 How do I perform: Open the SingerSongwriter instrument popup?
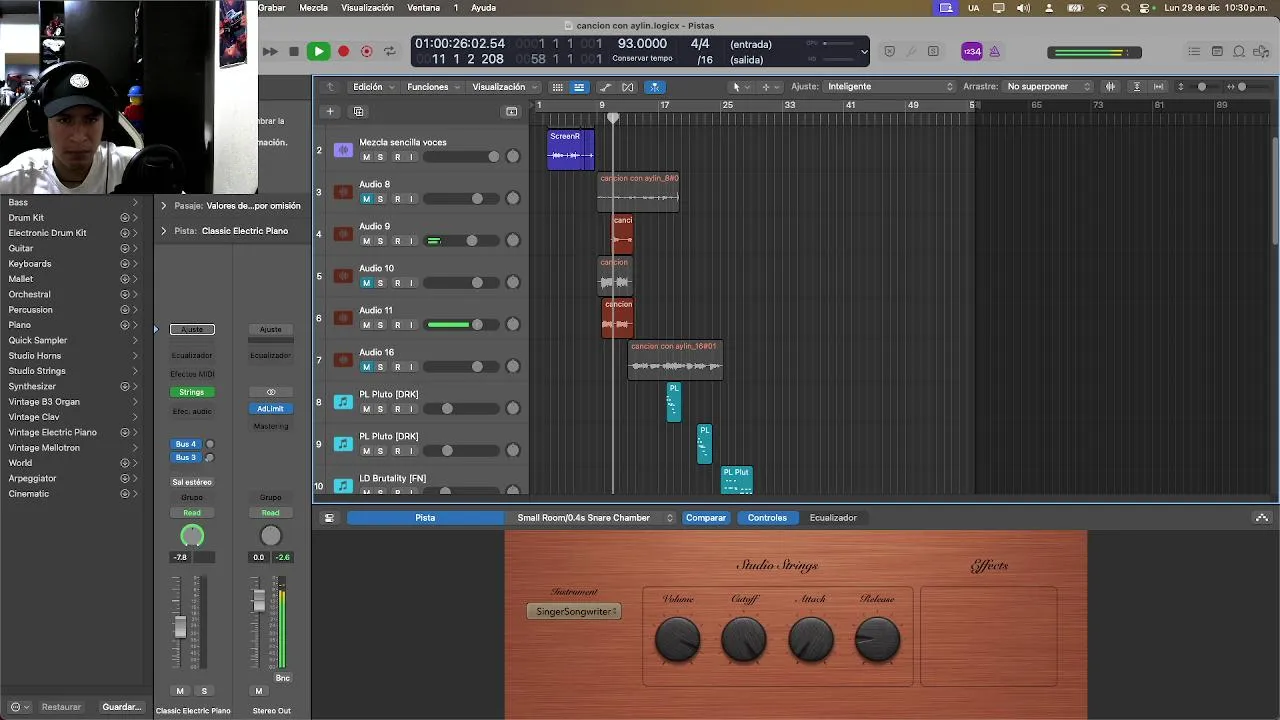[574, 611]
